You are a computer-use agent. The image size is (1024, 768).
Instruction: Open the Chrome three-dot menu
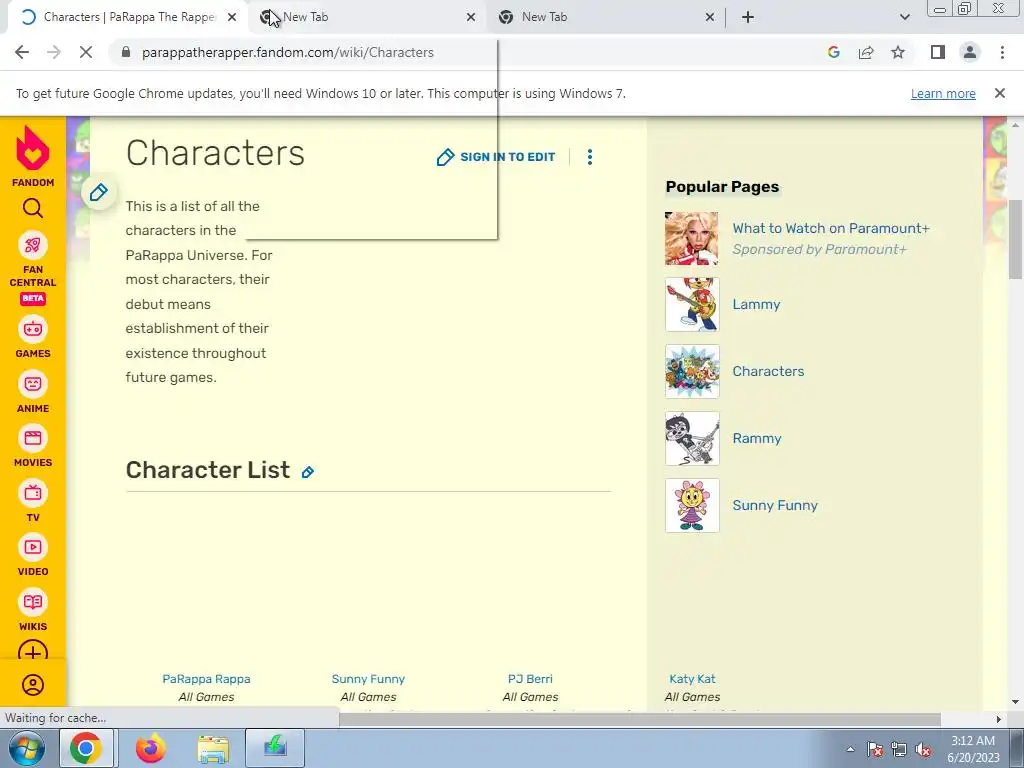[x=1002, y=52]
